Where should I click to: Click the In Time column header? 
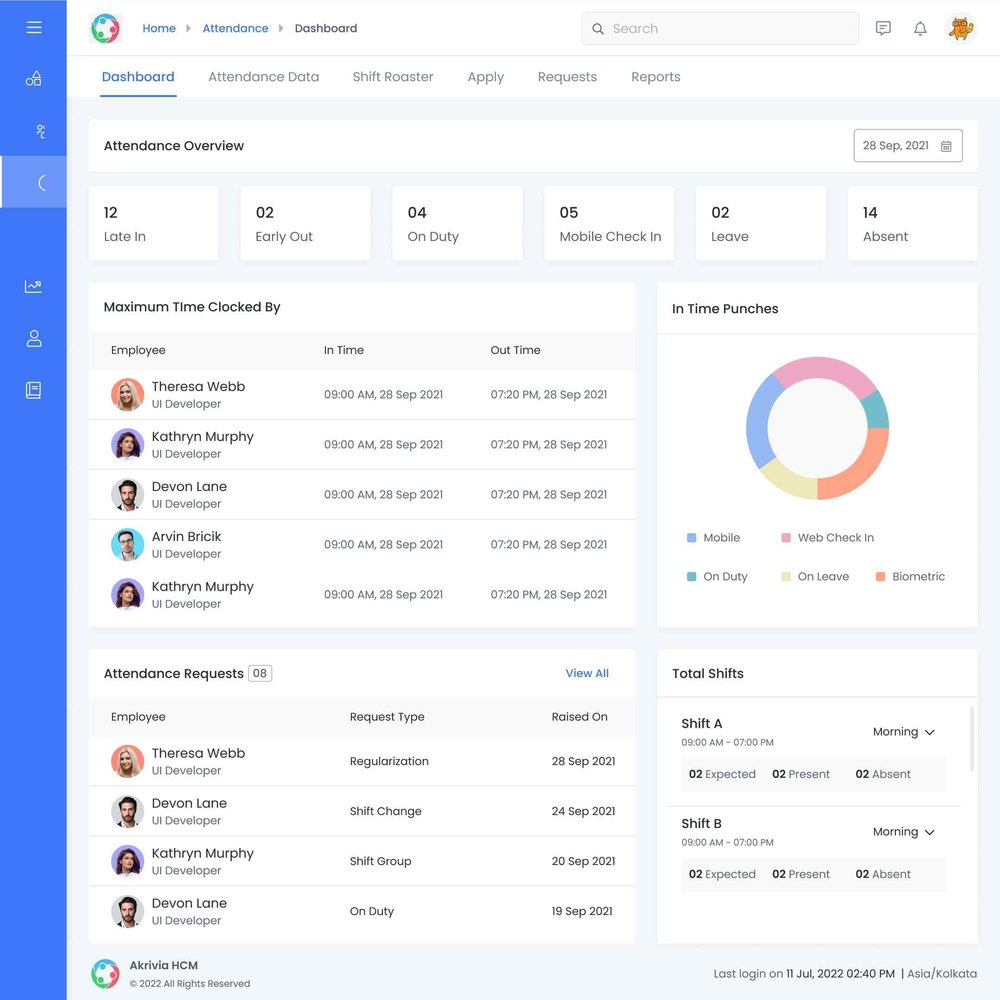tap(344, 350)
